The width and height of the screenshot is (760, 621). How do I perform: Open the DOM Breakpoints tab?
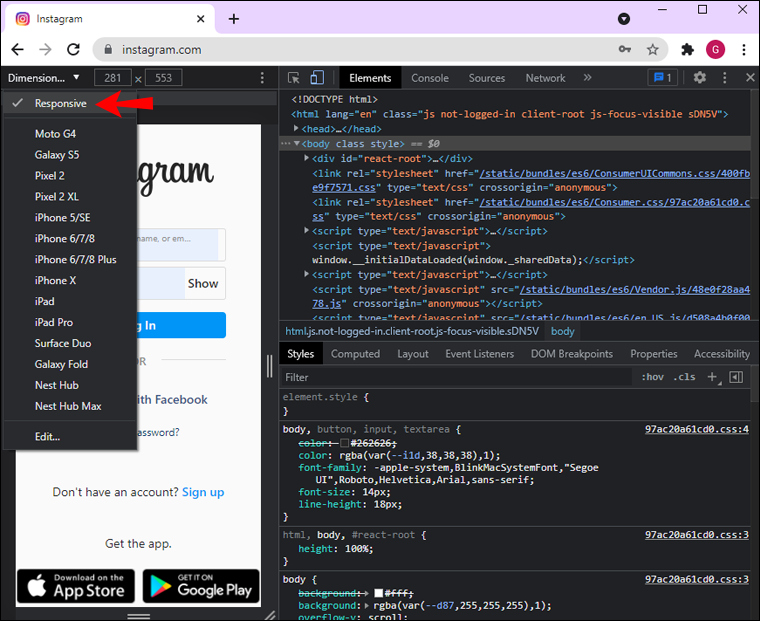[x=571, y=354]
